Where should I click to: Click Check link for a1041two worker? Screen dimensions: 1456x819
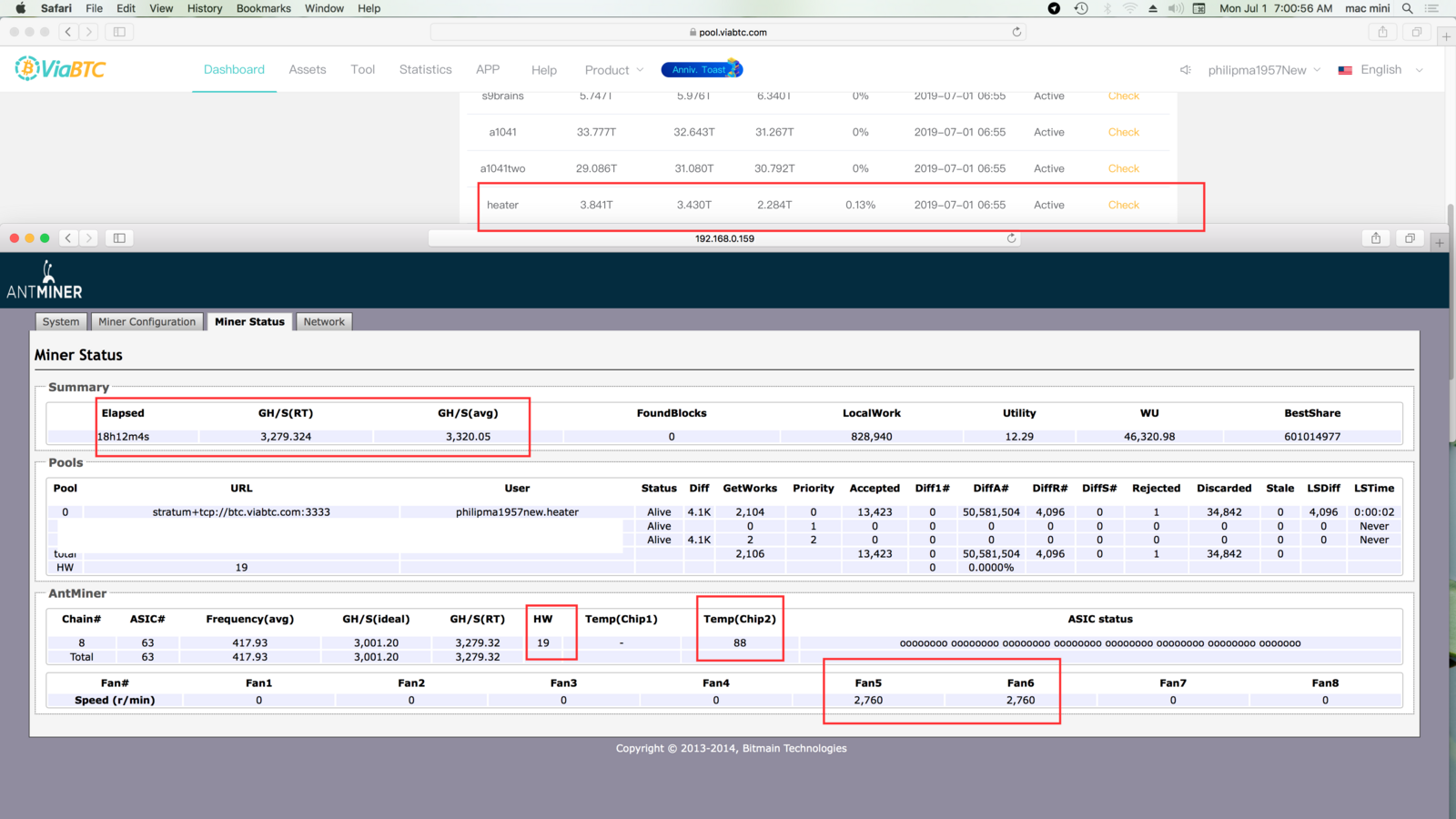(1124, 168)
